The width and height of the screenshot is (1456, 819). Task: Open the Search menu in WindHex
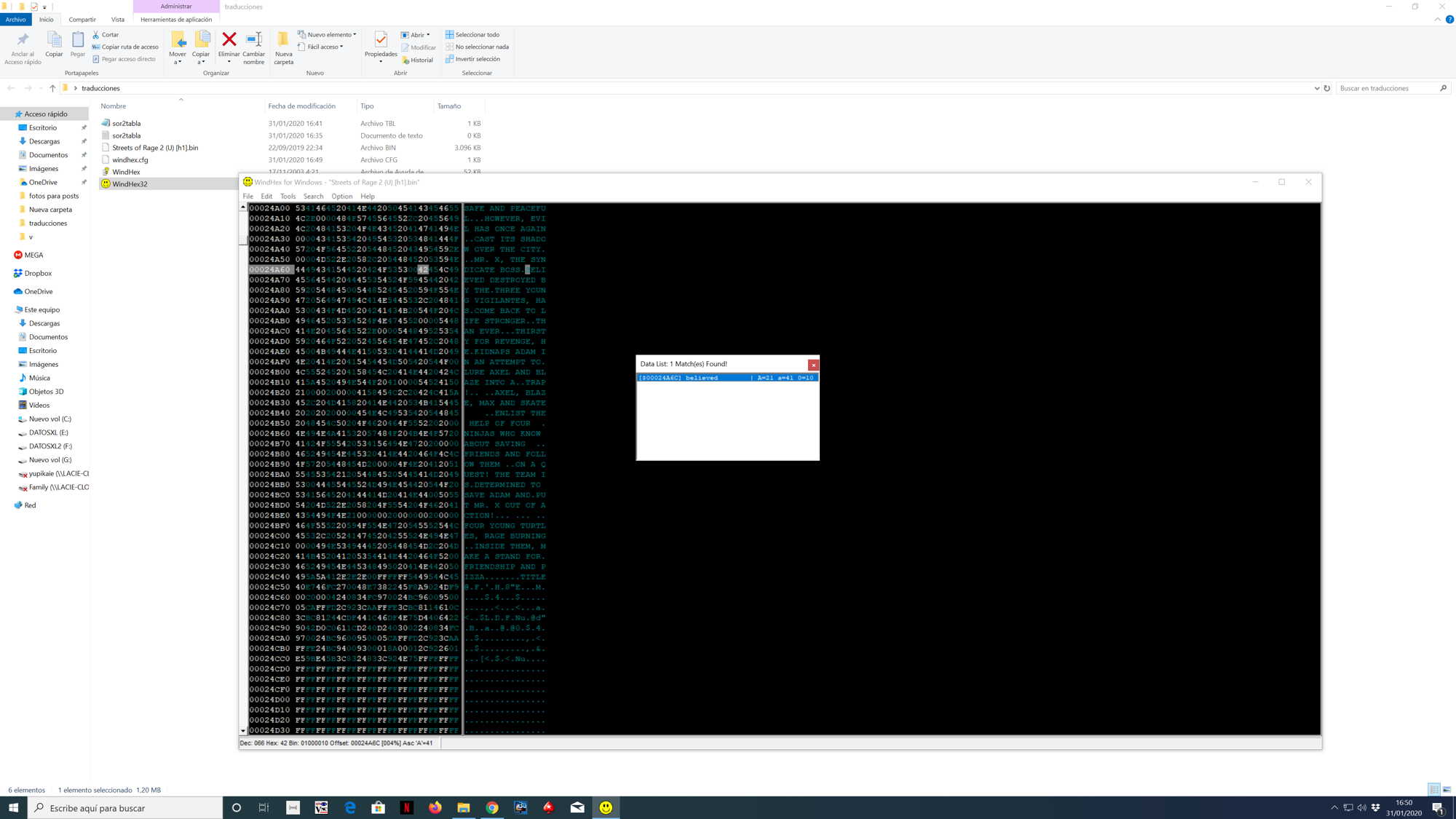click(x=313, y=196)
